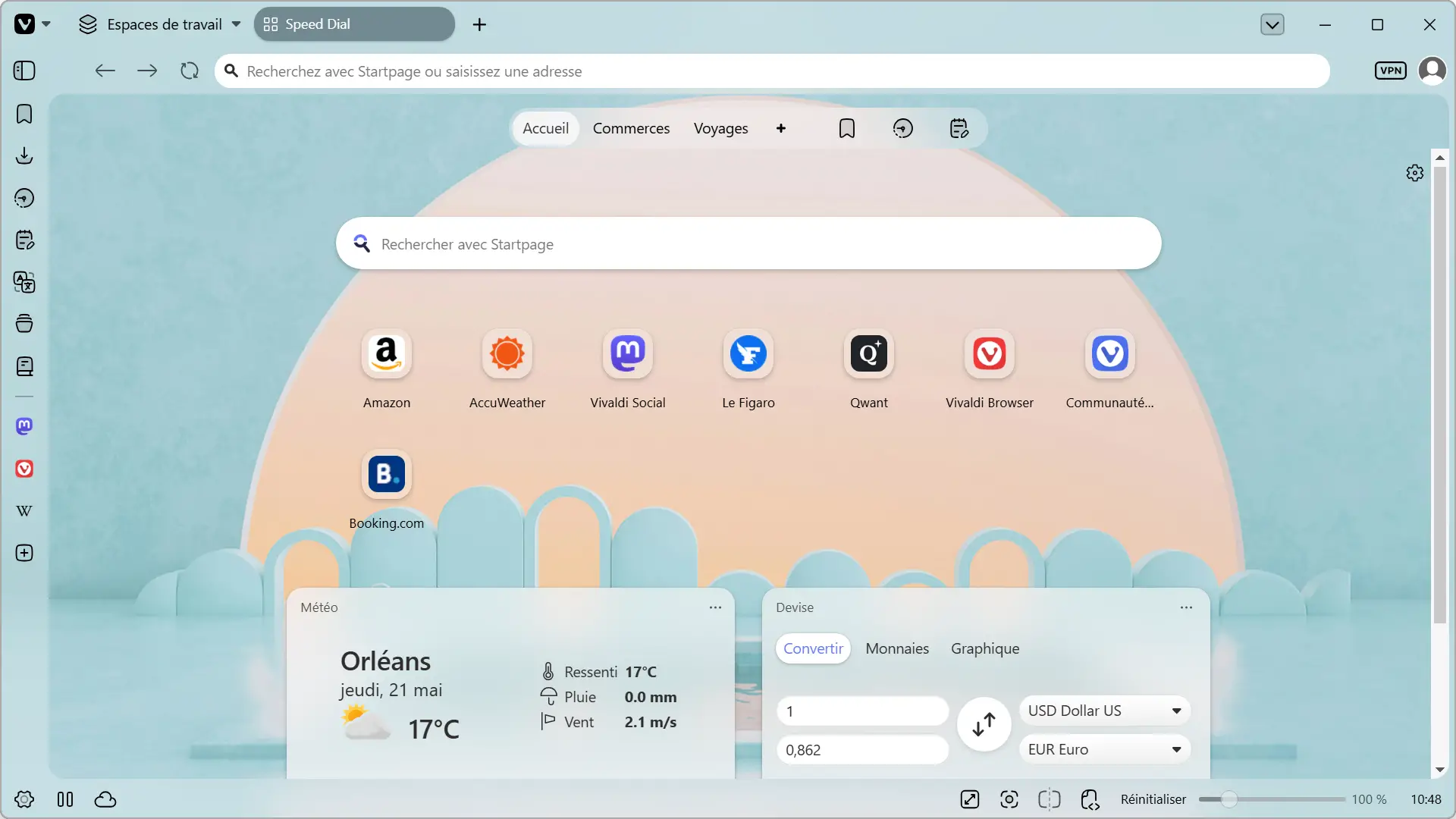Open the Vivaldi main menu icon
Screen dimensions: 1456x819
coord(24,24)
